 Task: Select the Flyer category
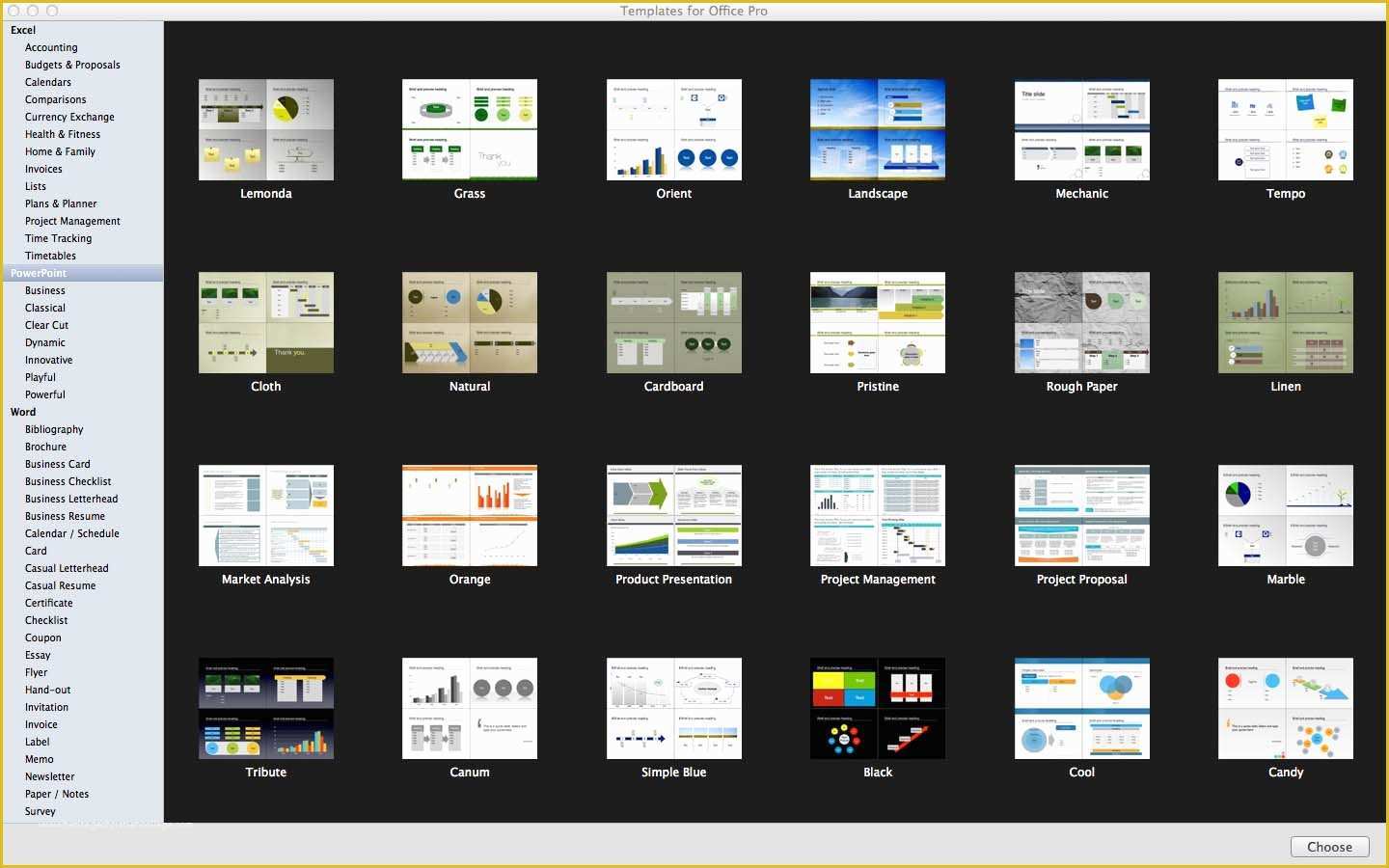pyautogui.click(x=36, y=672)
